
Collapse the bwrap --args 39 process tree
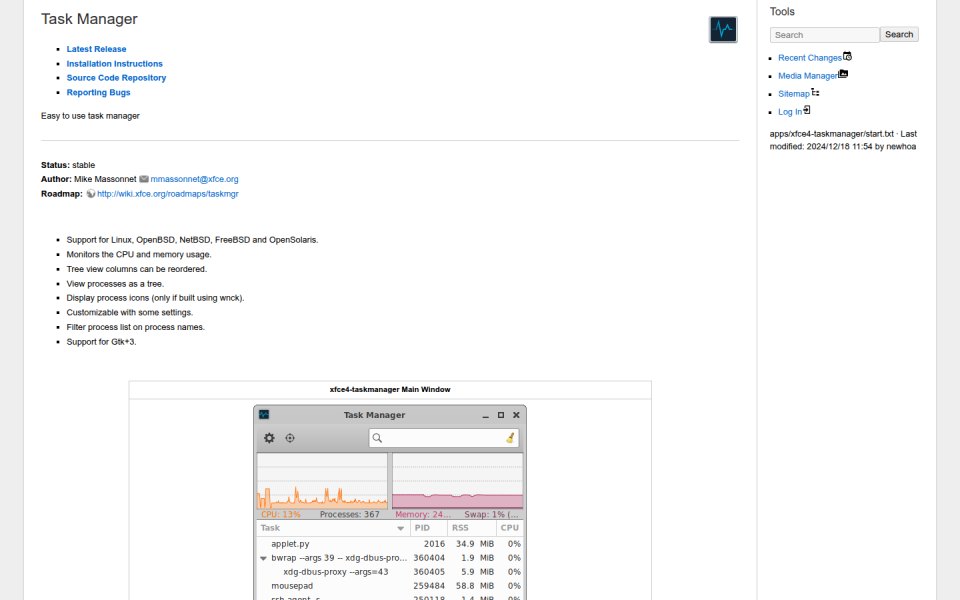click(x=263, y=558)
